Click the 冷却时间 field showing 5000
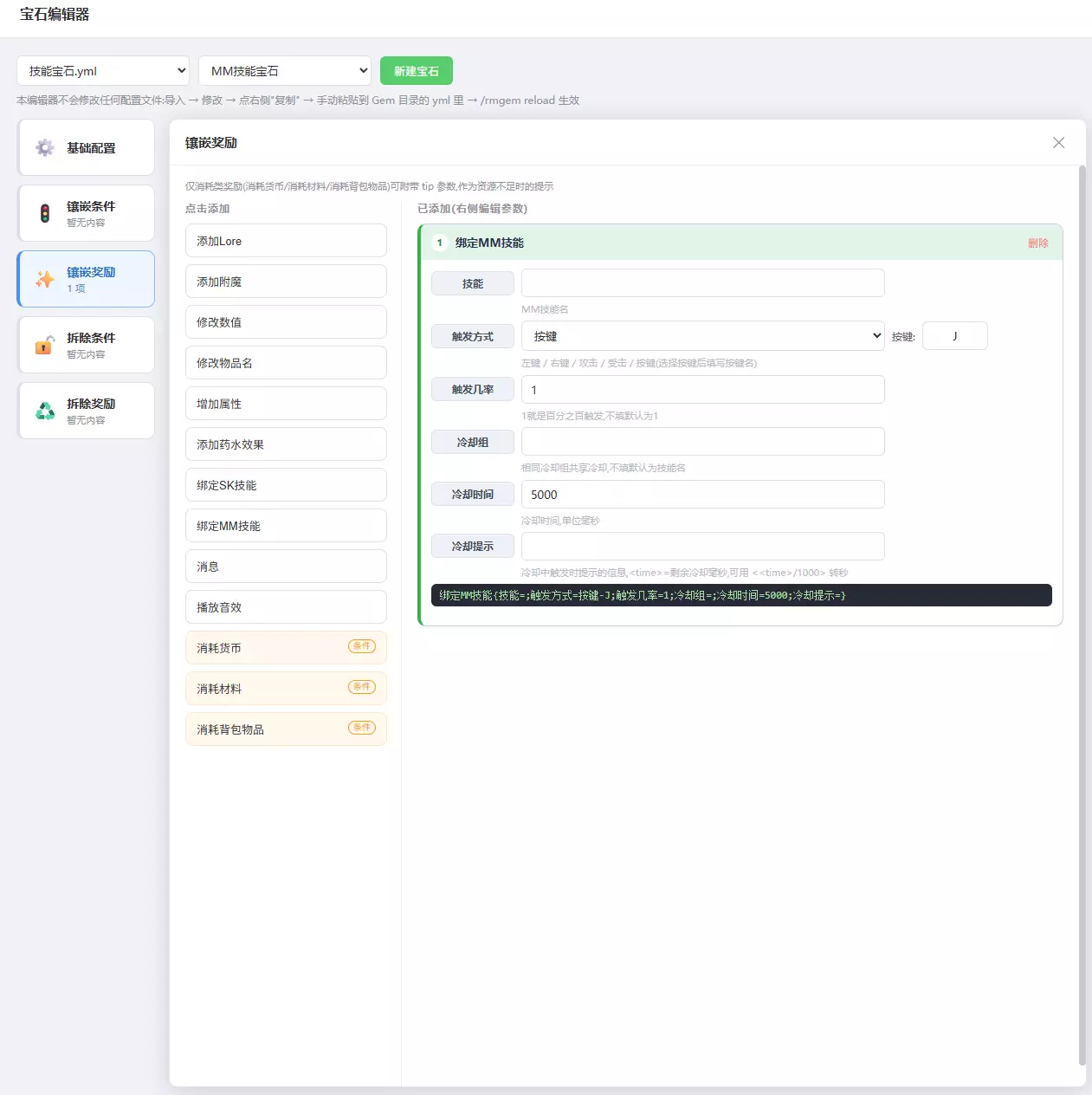This screenshot has width=1092, height=1095. coord(703,495)
